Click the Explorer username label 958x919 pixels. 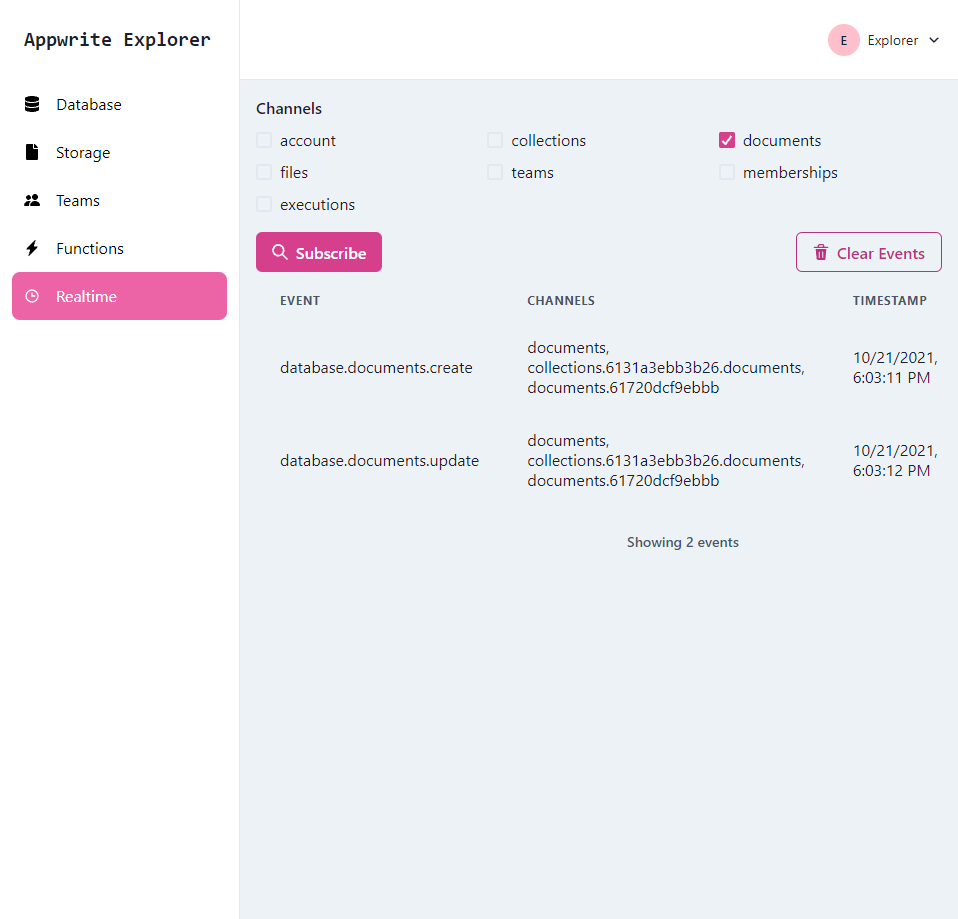click(x=893, y=40)
